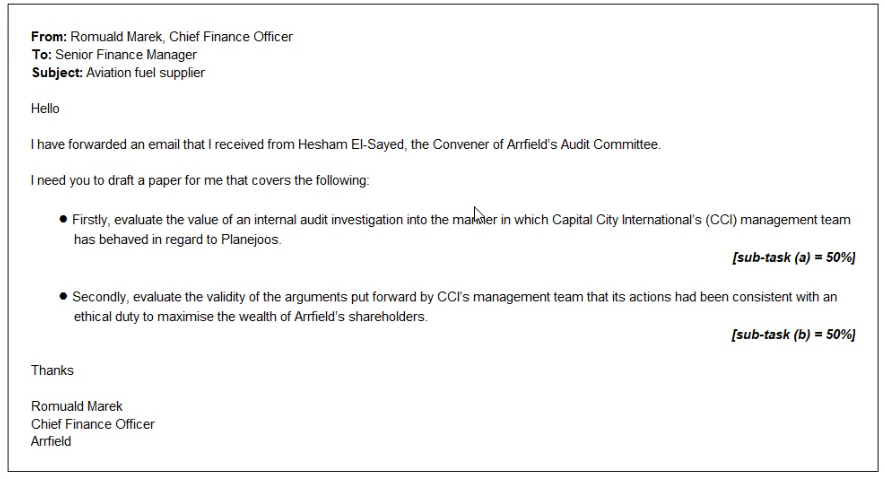Click the word "Planejoos" in the first bullet
This screenshot has width=885, height=479.
[x=251, y=240]
